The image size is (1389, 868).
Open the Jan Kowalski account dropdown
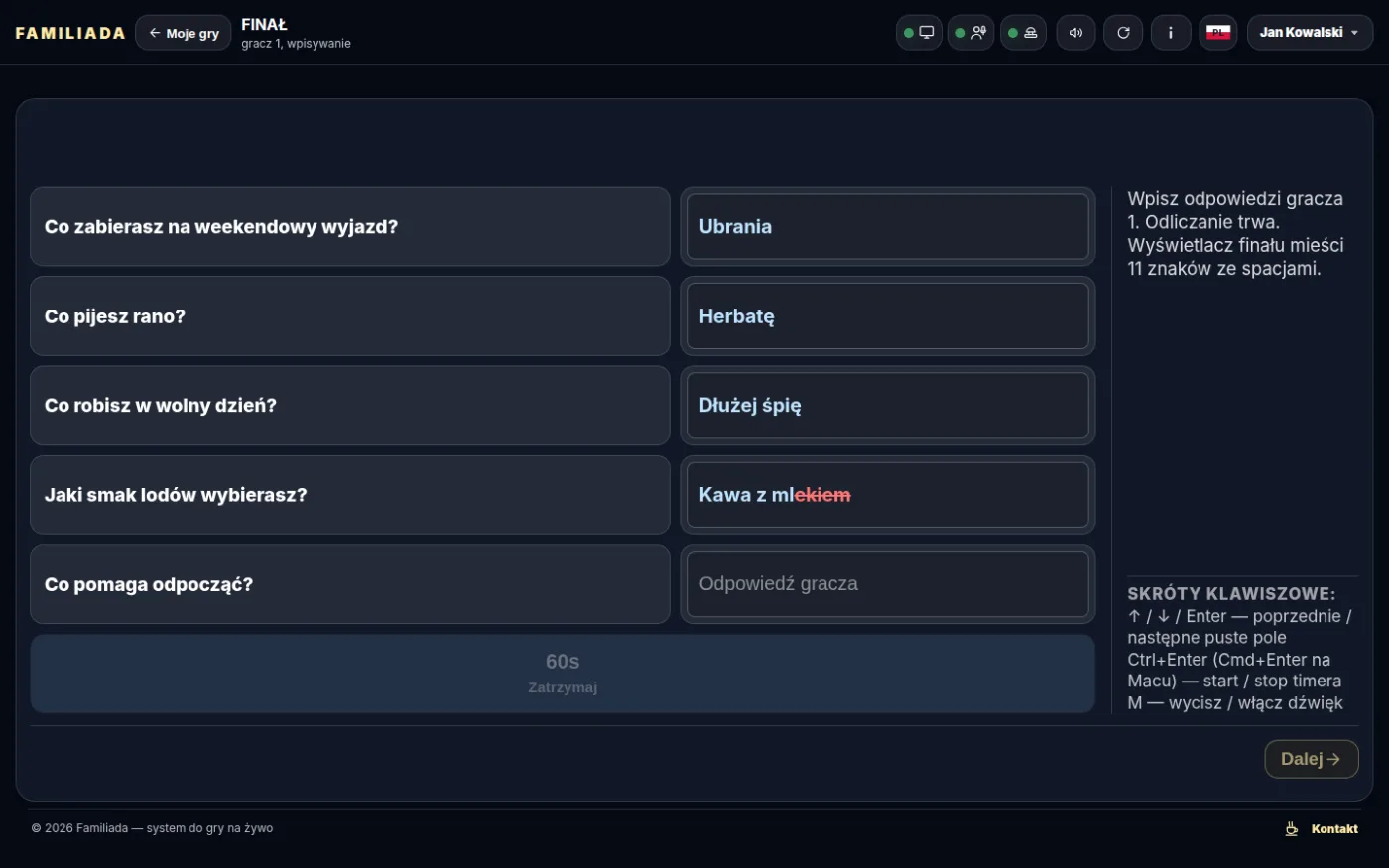click(1310, 33)
